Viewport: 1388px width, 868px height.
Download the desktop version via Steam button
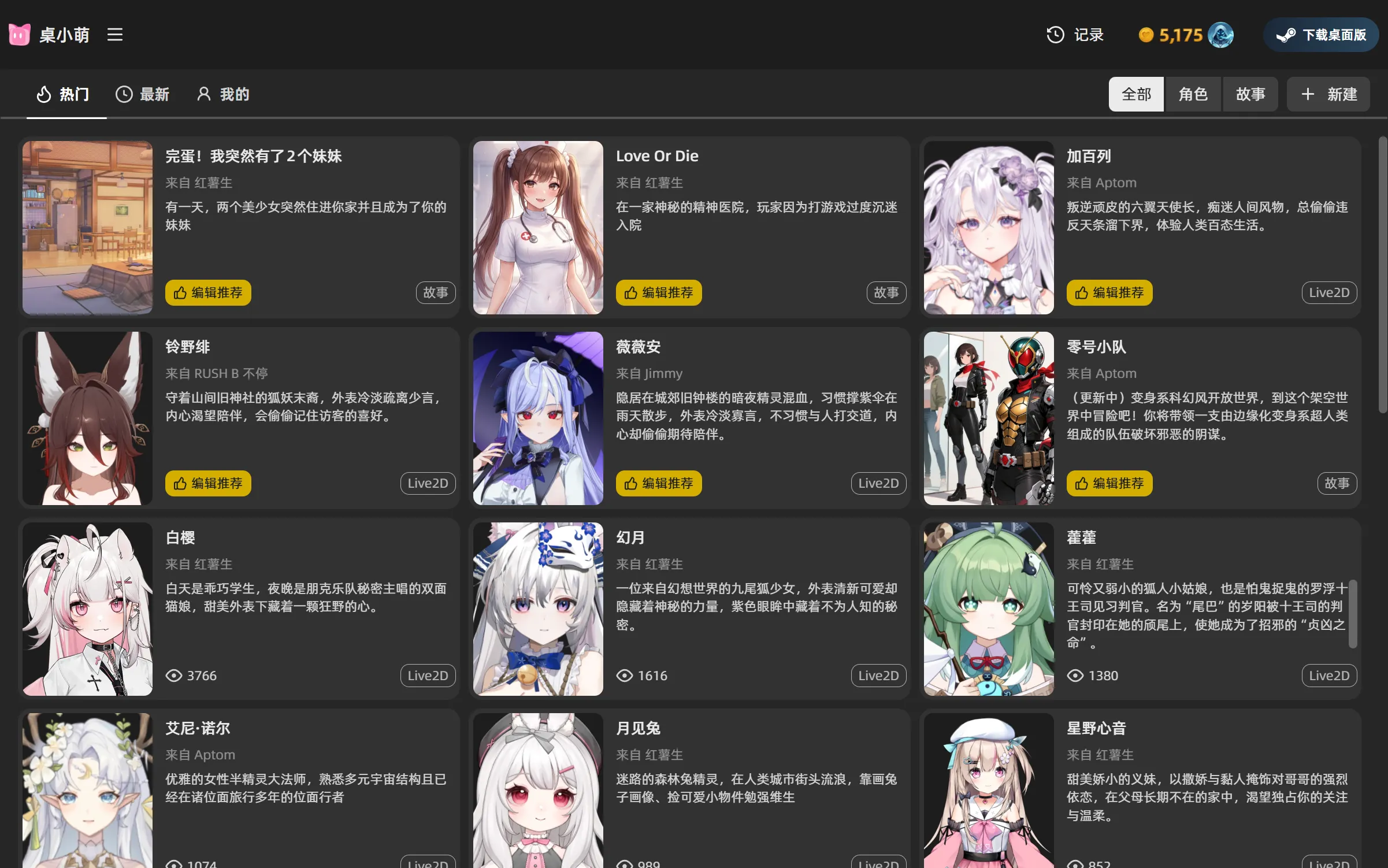pyautogui.click(x=1321, y=35)
